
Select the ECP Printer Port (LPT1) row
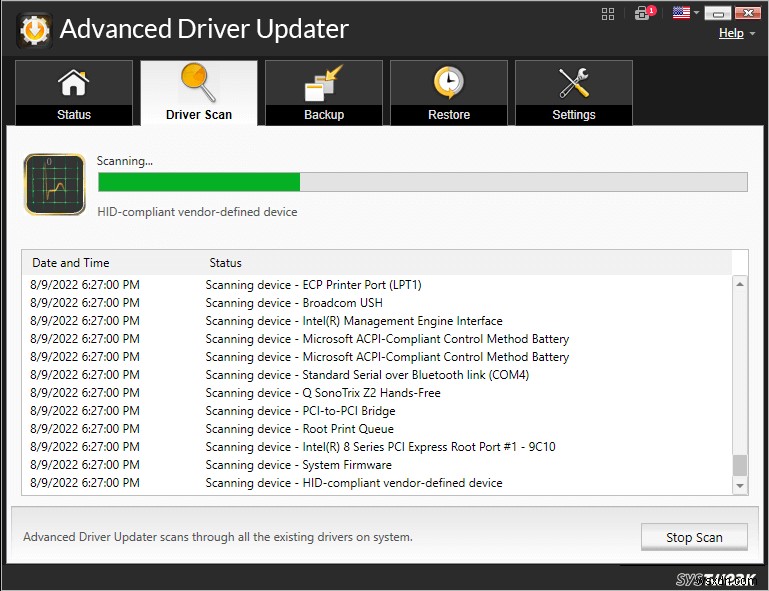[x=377, y=285]
